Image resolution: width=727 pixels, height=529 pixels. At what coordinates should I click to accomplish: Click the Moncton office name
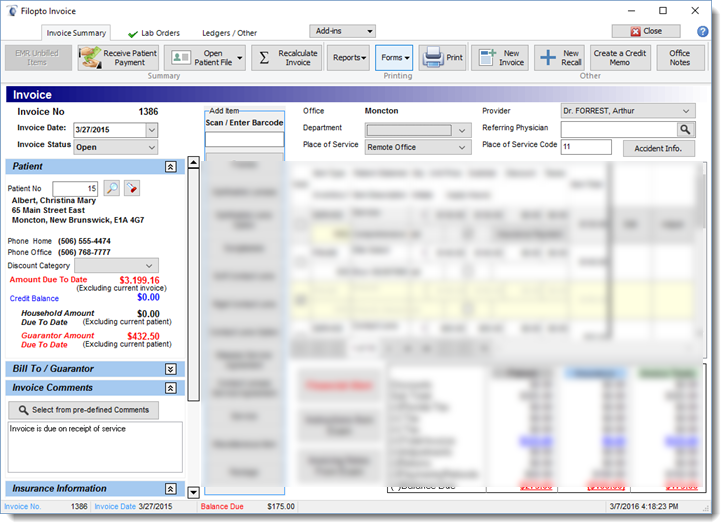coord(381,111)
